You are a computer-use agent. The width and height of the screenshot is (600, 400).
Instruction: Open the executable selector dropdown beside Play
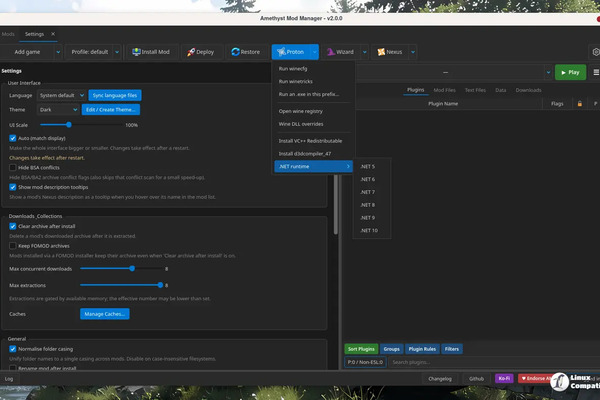coord(548,72)
